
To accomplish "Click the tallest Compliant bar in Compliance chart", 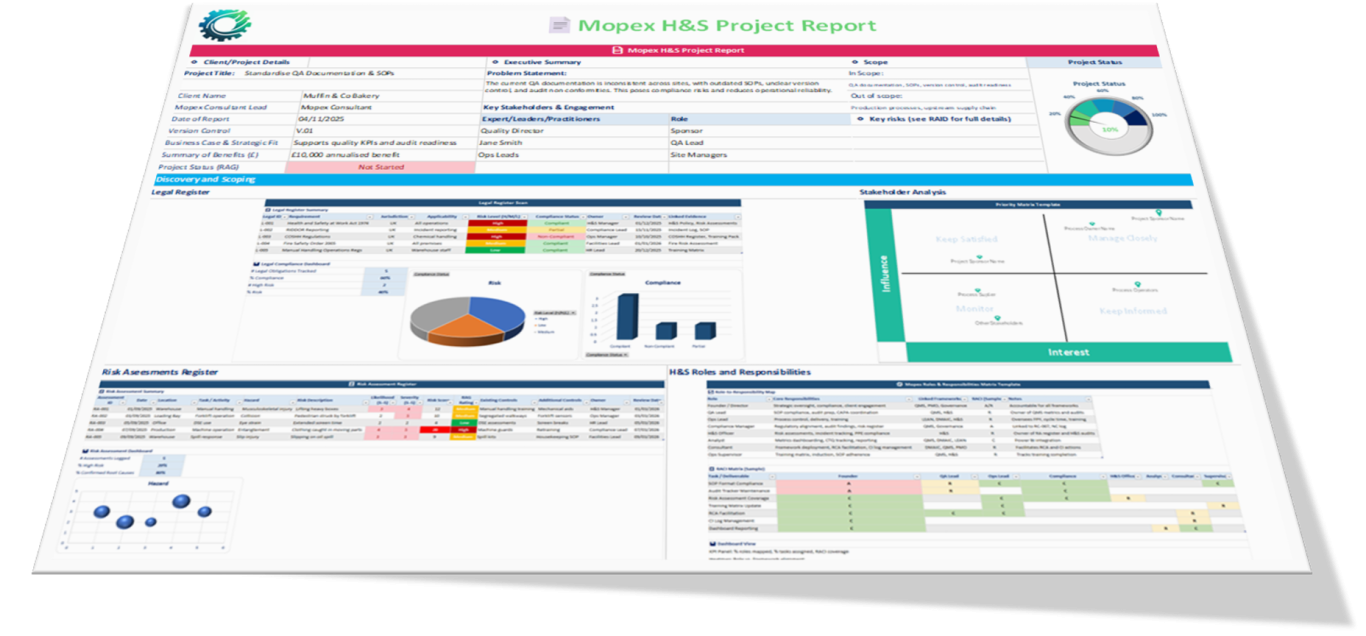I will pyautogui.click(x=627, y=316).
